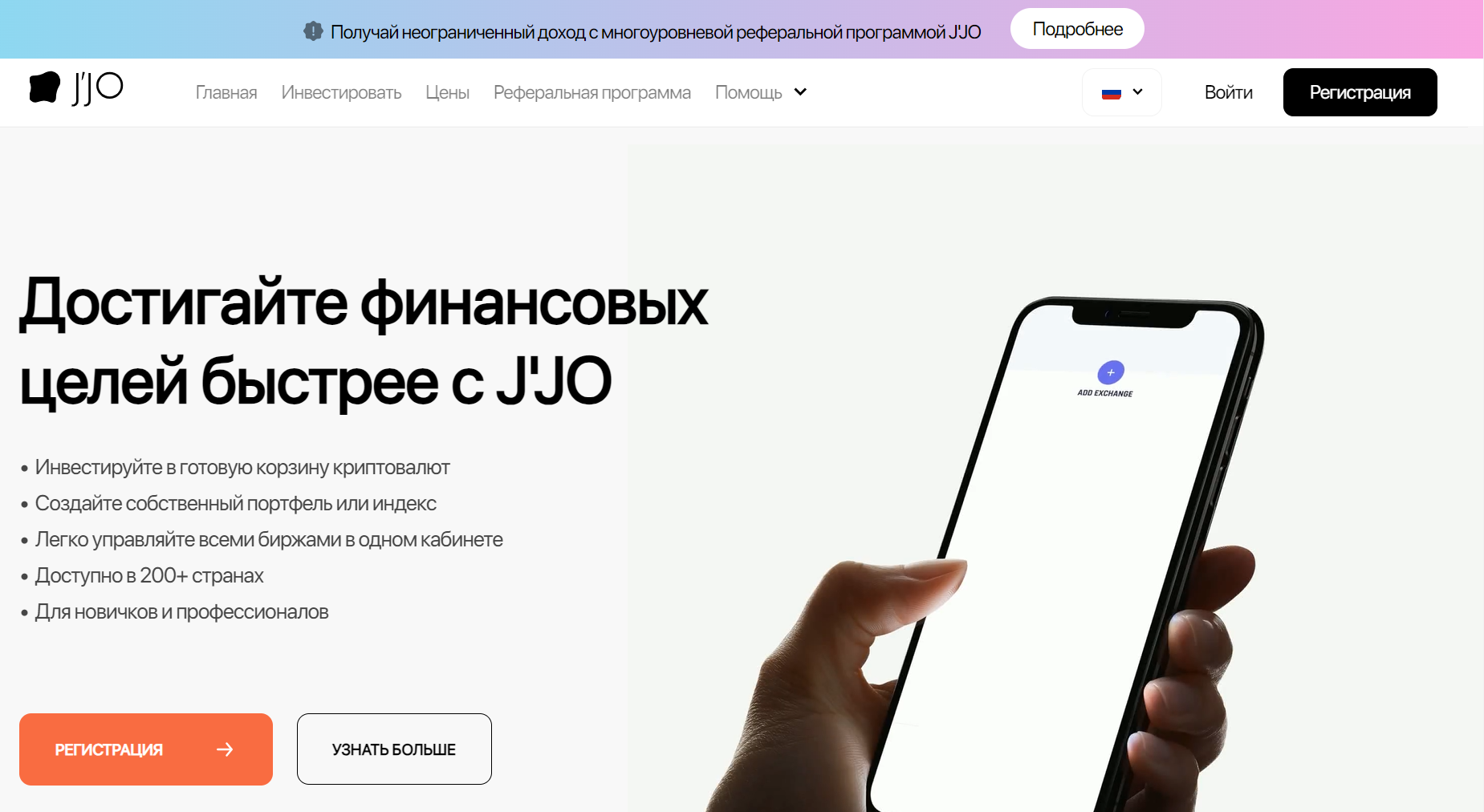The width and height of the screenshot is (1484, 812).
Task: Click the Russian flag icon
Action: click(x=1112, y=93)
